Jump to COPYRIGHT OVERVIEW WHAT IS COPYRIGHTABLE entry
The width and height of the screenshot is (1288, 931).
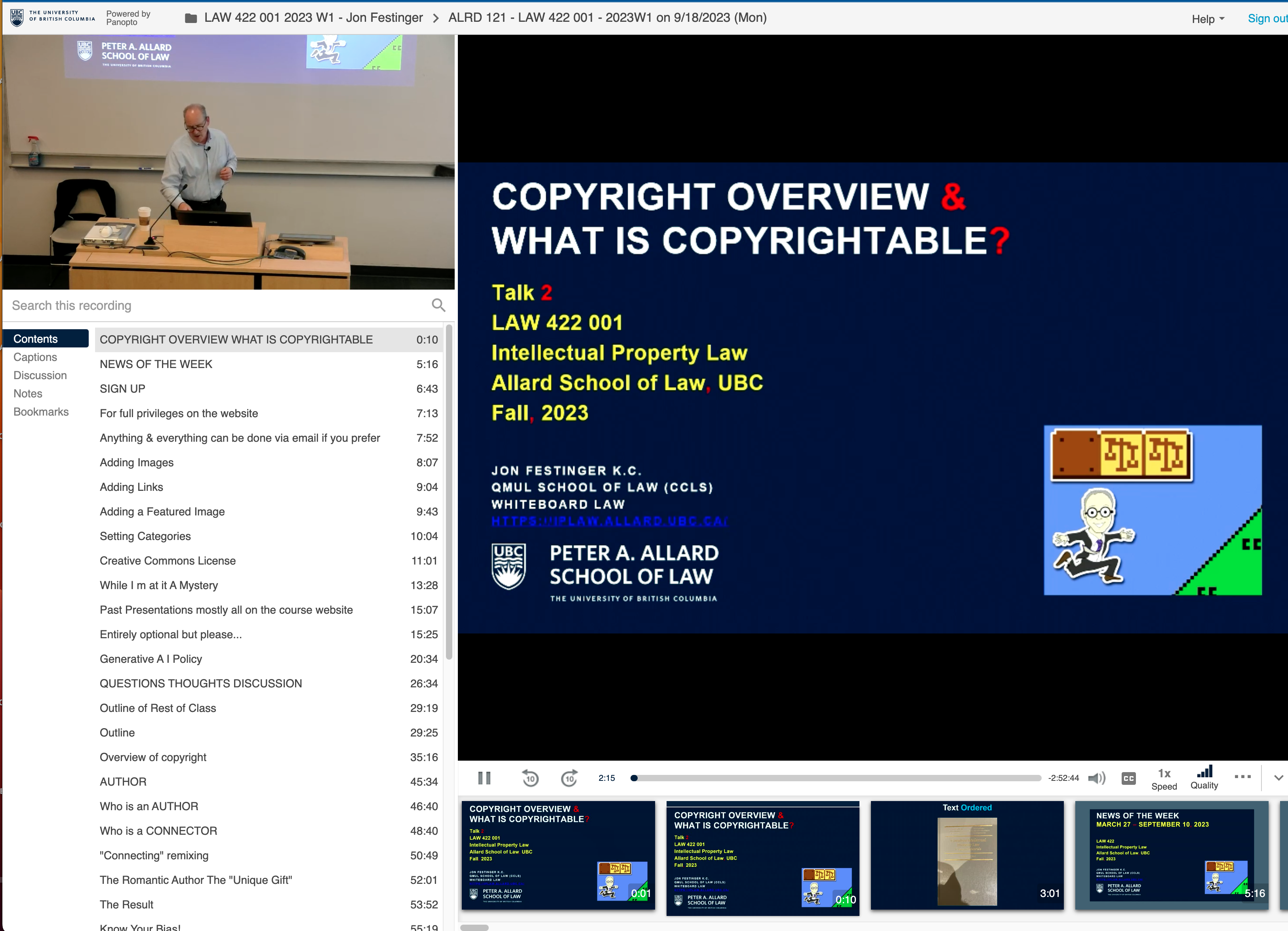269,340
